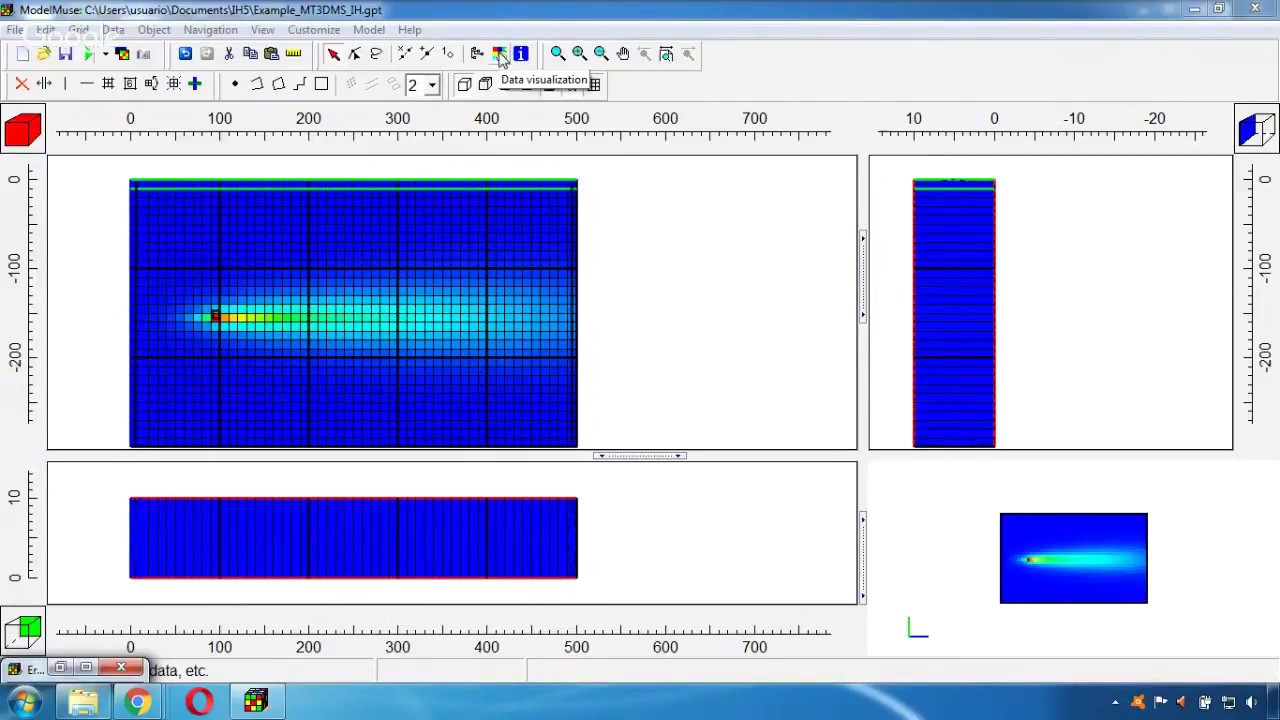1280x720 pixels.
Task: Click the save floppy disk icon
Action: 66,54
